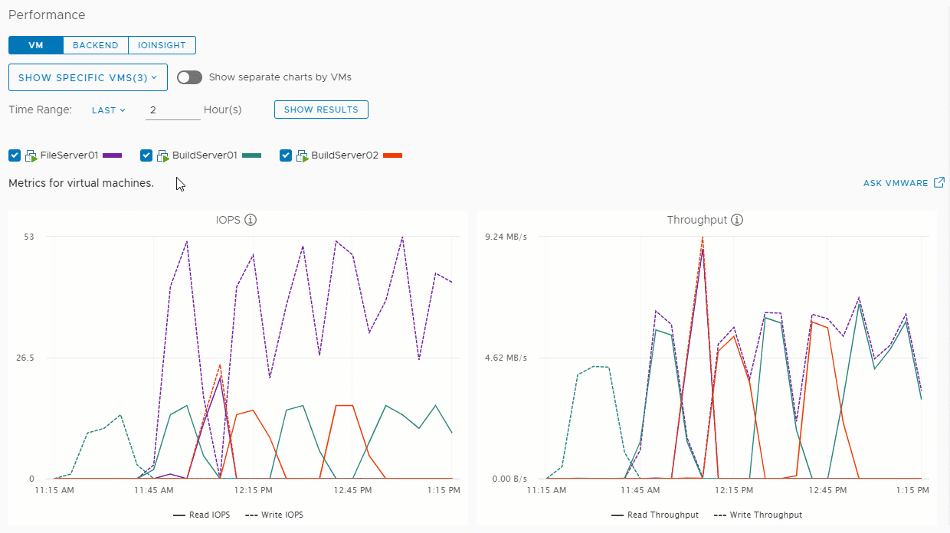Click the Show Results button
The image size is (950, 533).
click(x=321, y=110)
